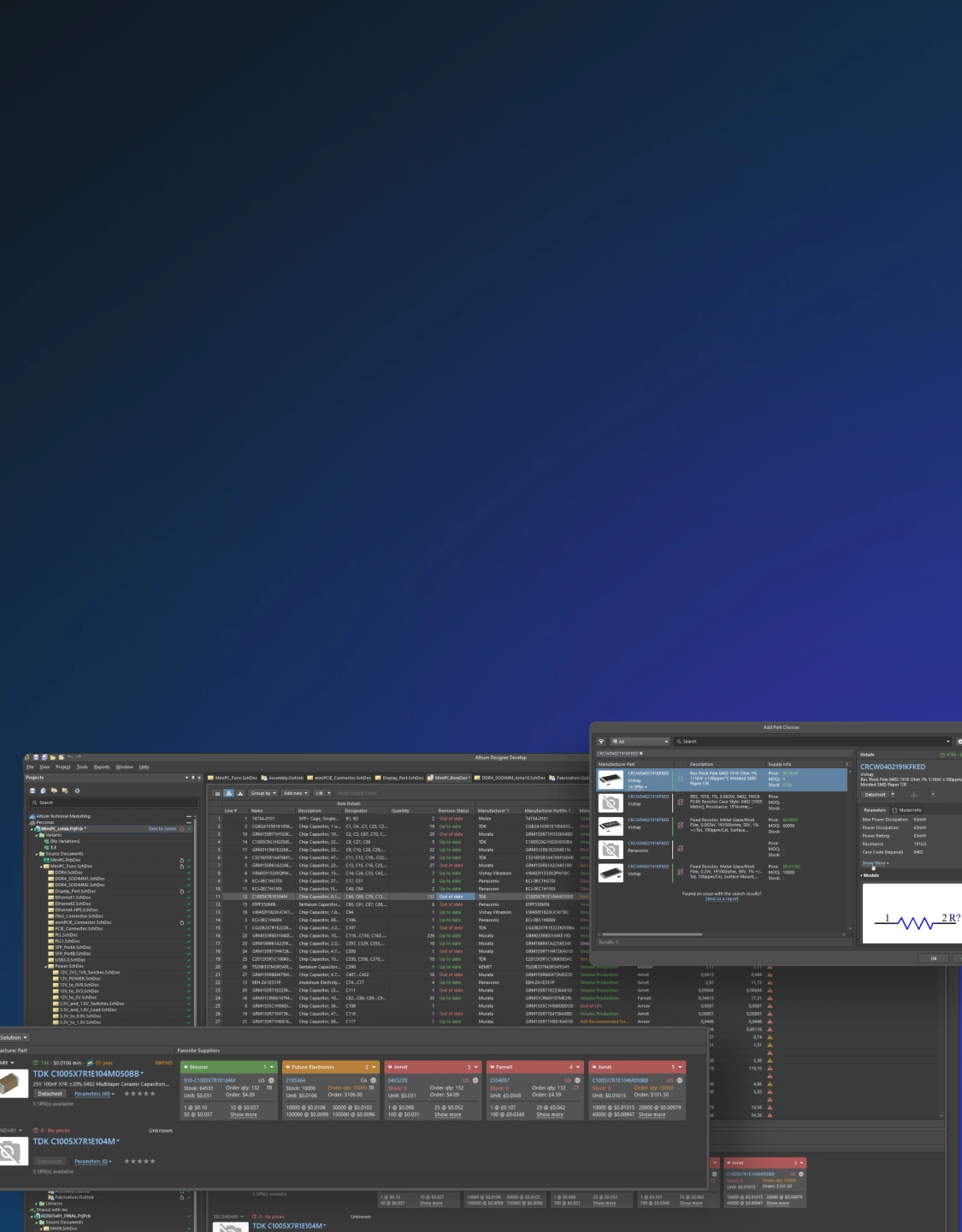Open the Tools menu
This screenshot has width=962, height=1232.
[x=82, y=767]
